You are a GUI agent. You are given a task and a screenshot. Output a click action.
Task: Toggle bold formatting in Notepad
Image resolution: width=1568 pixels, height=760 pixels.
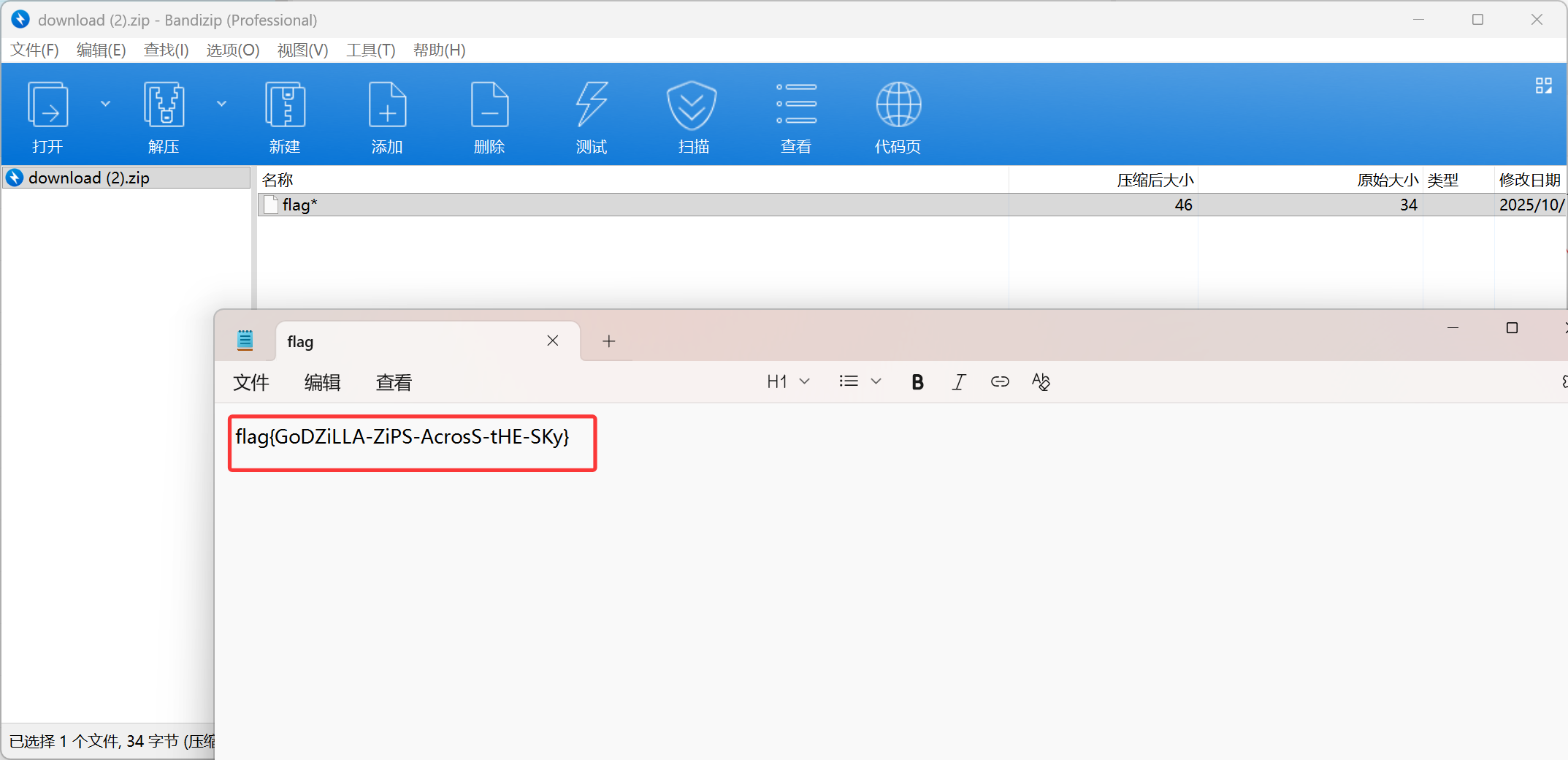(x=918, y=381)
